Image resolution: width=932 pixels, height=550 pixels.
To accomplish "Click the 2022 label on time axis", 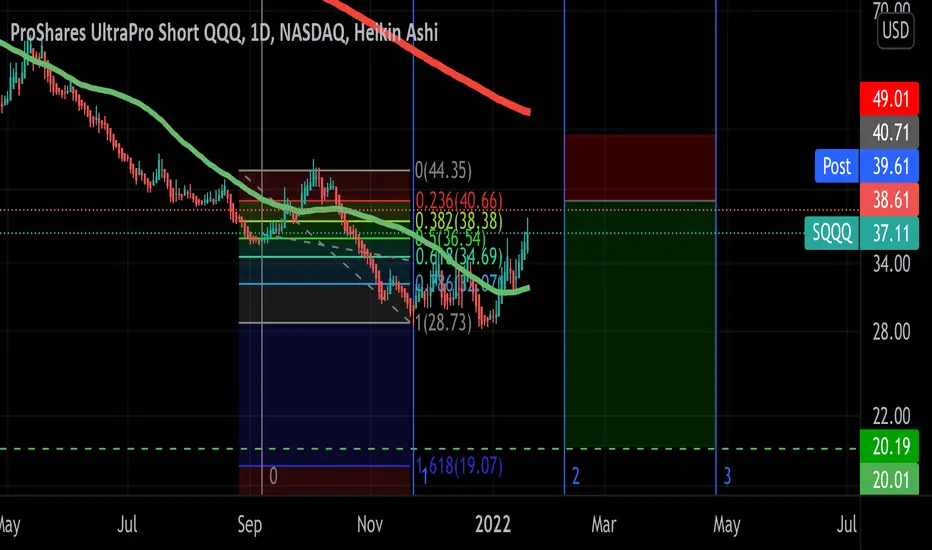I will coord(493,524).
